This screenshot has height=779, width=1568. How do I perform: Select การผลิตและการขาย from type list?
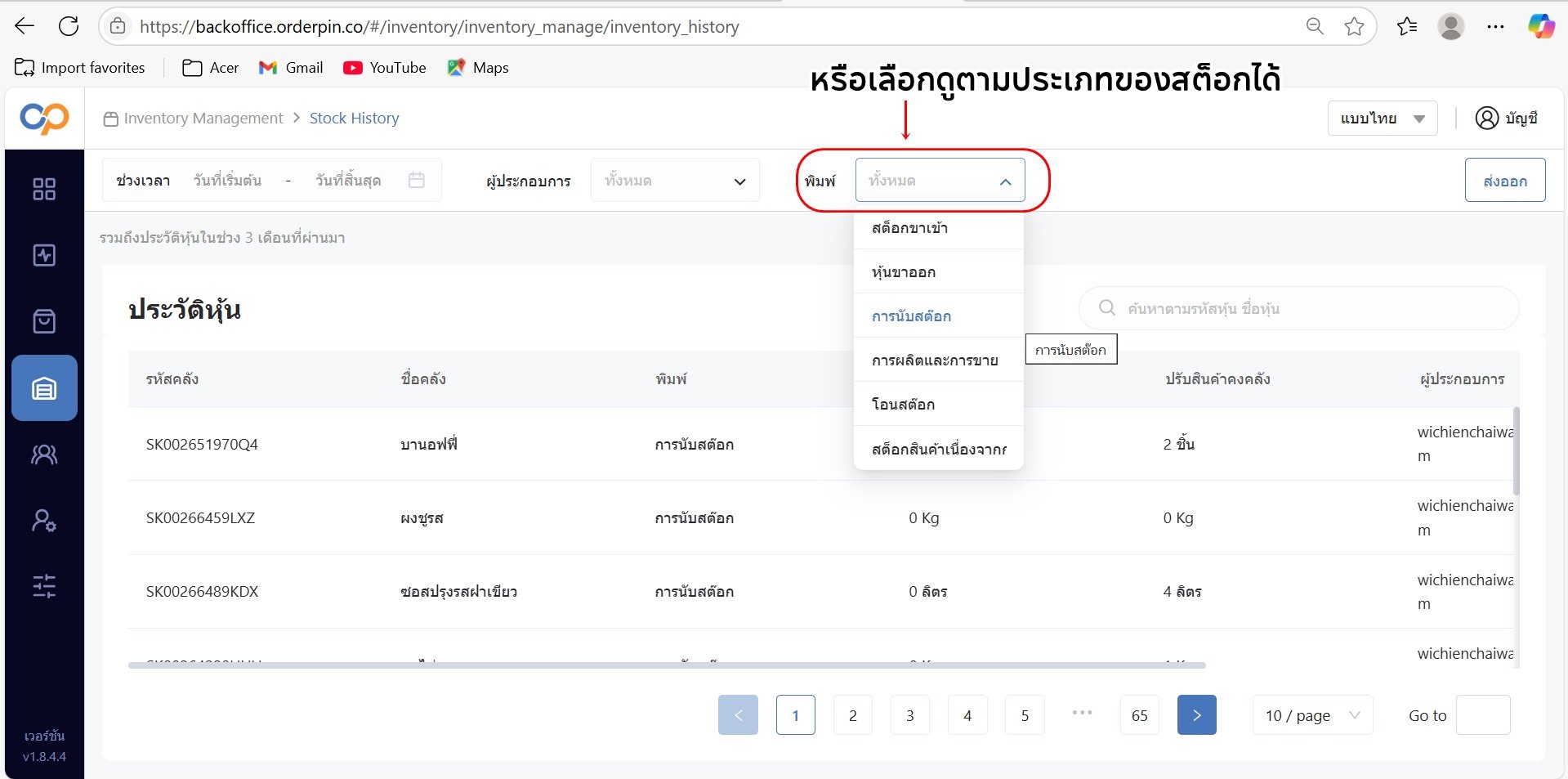click(x=938, y=360)
